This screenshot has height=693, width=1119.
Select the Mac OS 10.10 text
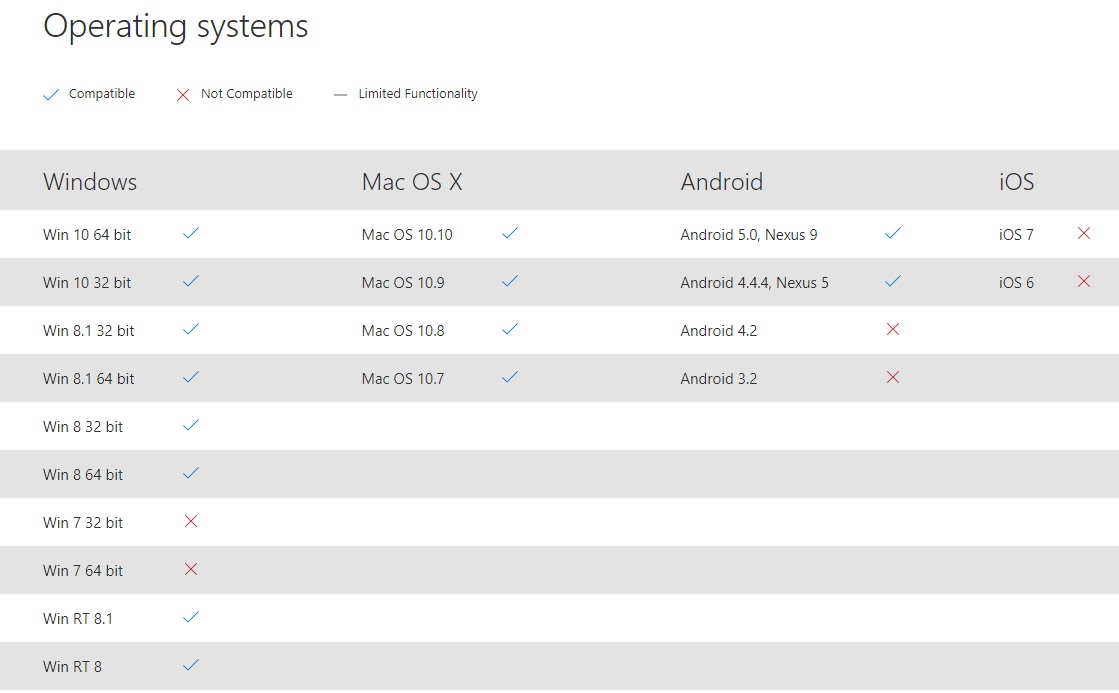(407, 235)
